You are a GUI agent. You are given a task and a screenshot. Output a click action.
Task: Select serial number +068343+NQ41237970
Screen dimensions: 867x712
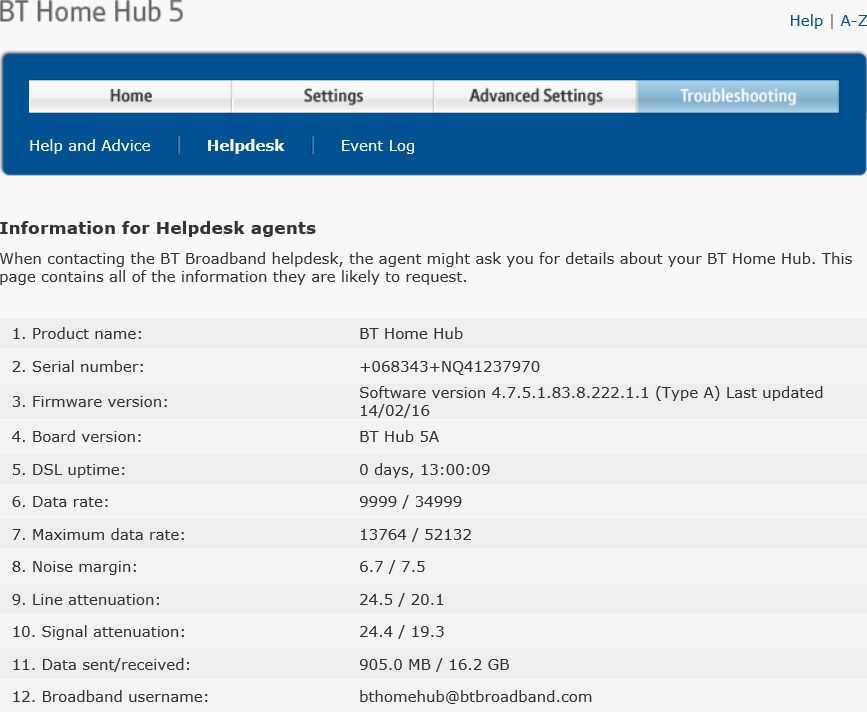450,367
